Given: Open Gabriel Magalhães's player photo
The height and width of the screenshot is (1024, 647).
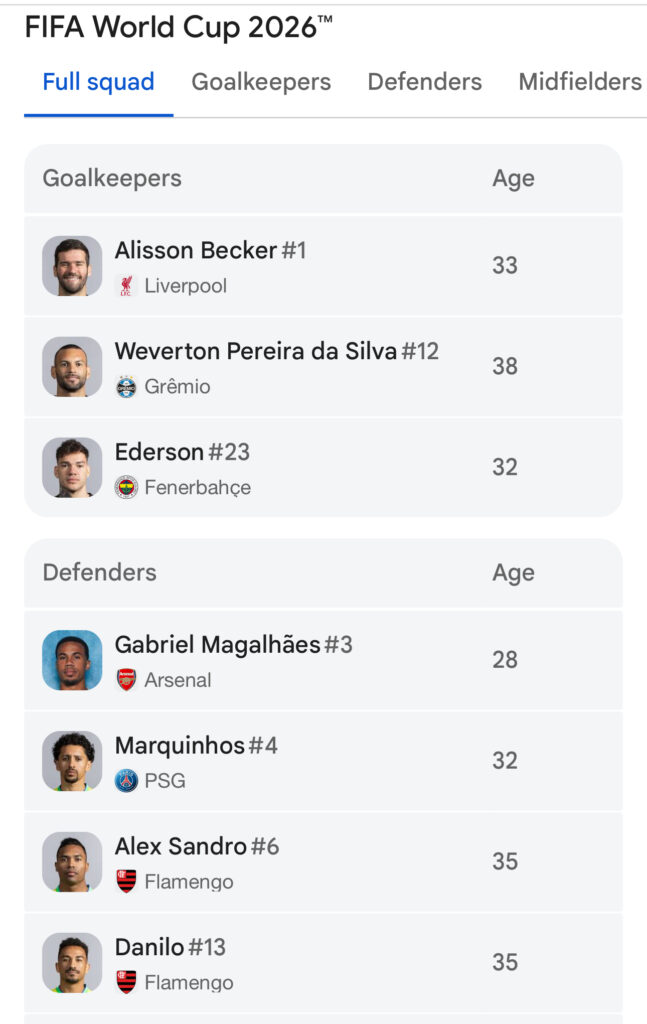Looking at the screenshot, I should (x=72, y=660).
